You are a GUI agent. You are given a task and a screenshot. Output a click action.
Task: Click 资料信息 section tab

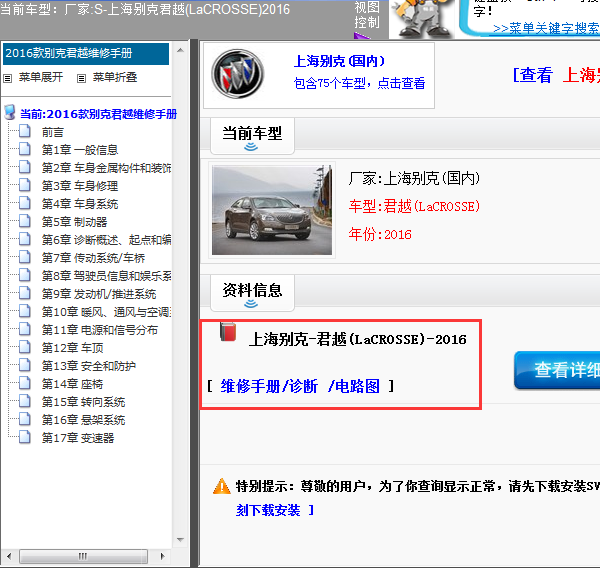point(252,293)
